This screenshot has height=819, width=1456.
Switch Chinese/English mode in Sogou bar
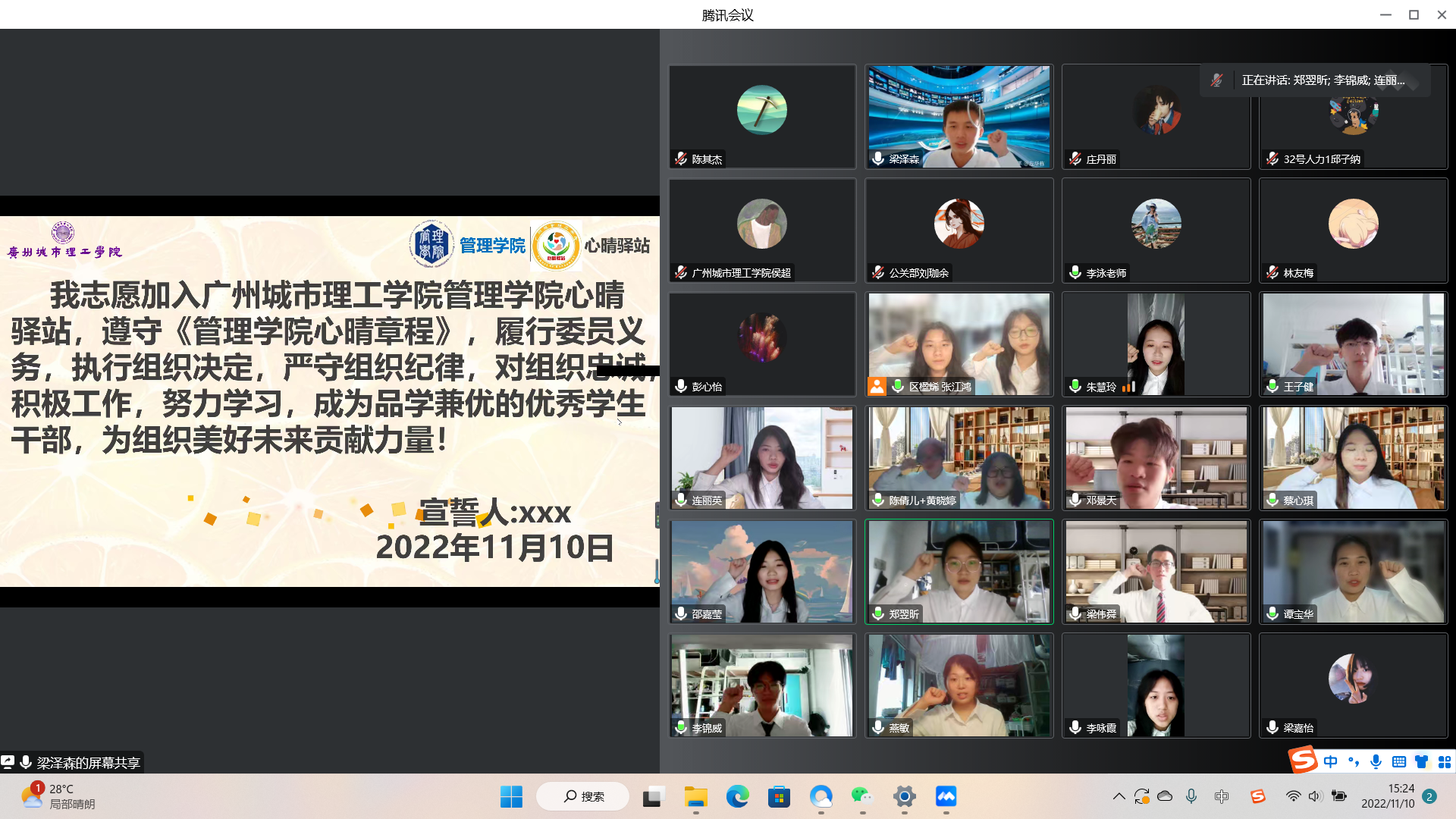1331,761
